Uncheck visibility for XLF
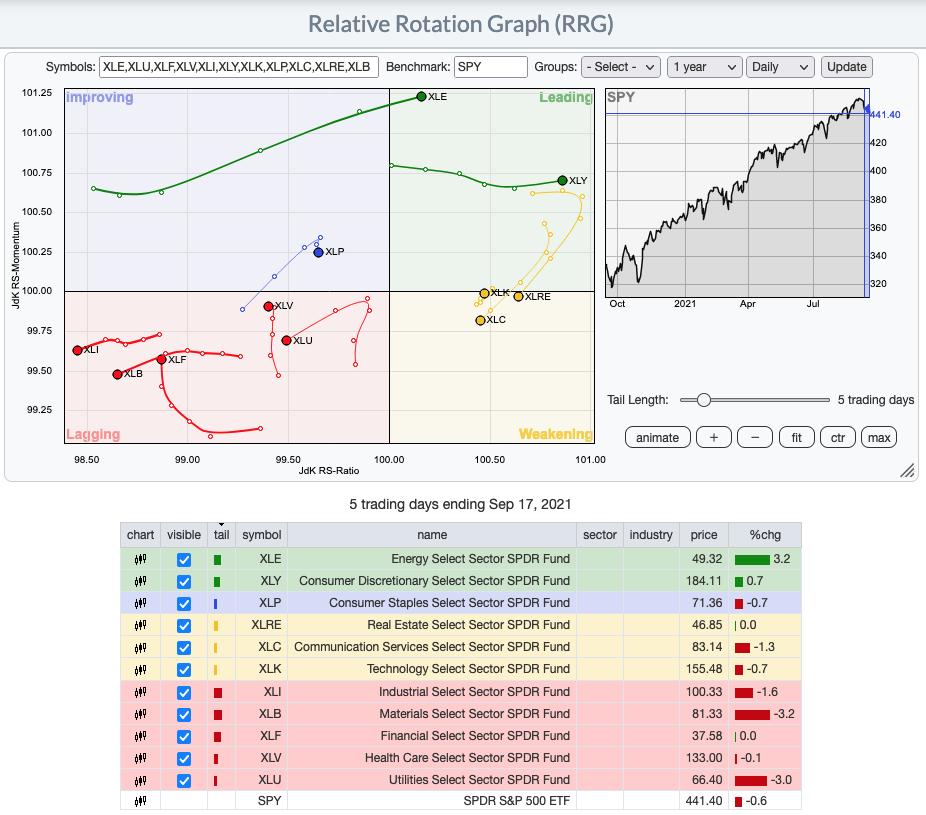 tap(184, 736)
